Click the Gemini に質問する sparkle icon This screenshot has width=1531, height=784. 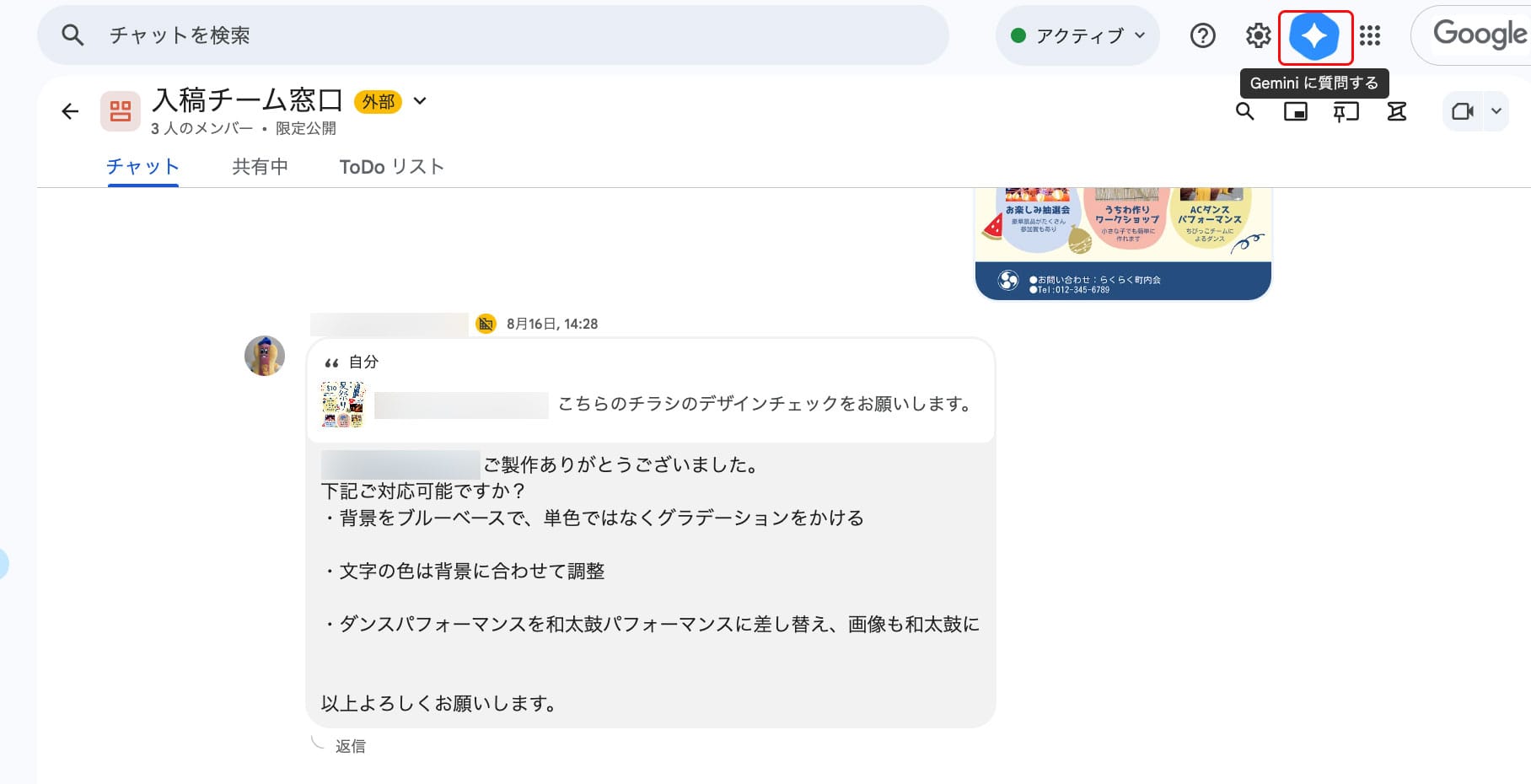(1314, 37)
